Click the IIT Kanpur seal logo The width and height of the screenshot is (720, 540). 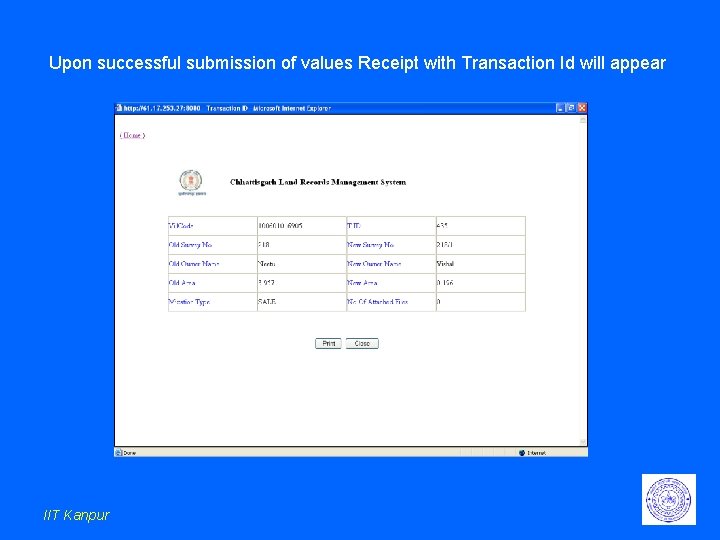point(669,499)
